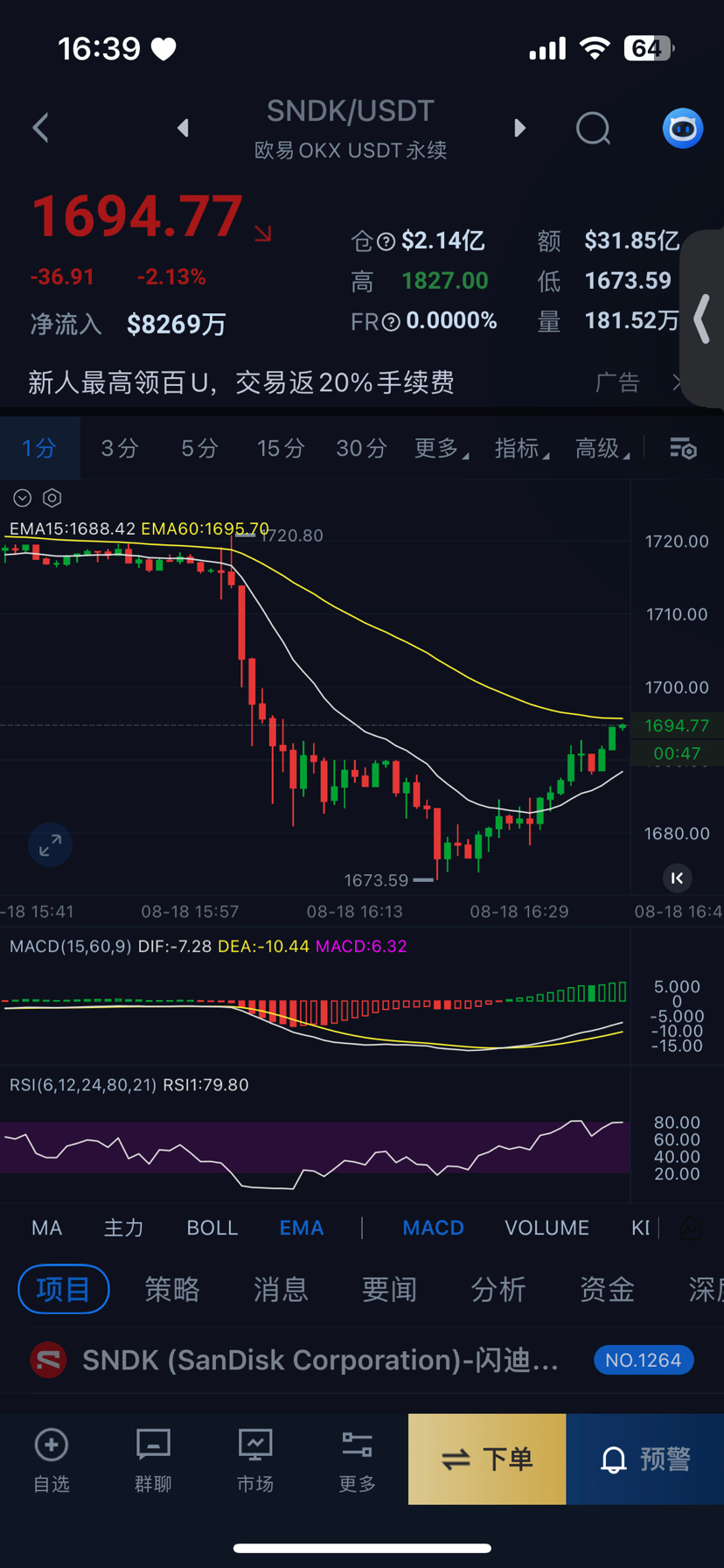This screenshot has width=724, height=1568.
Task: Tap the help icon next to FR
Action: 391,322
